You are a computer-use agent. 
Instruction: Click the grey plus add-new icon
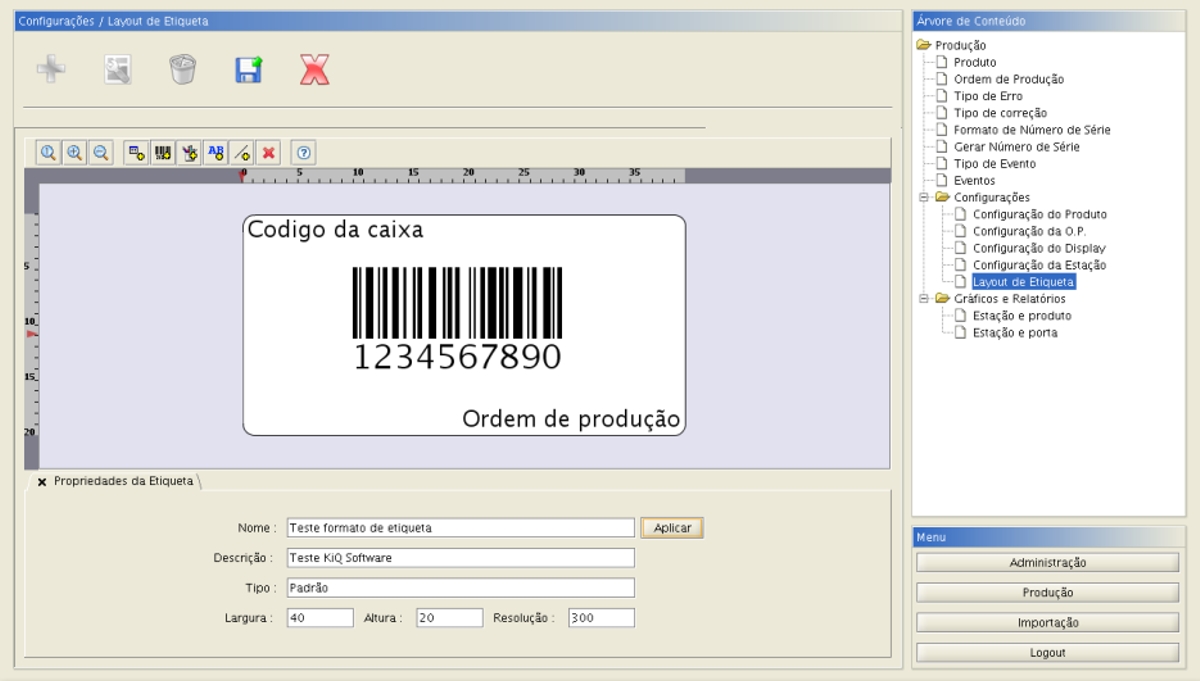[51, 69]
